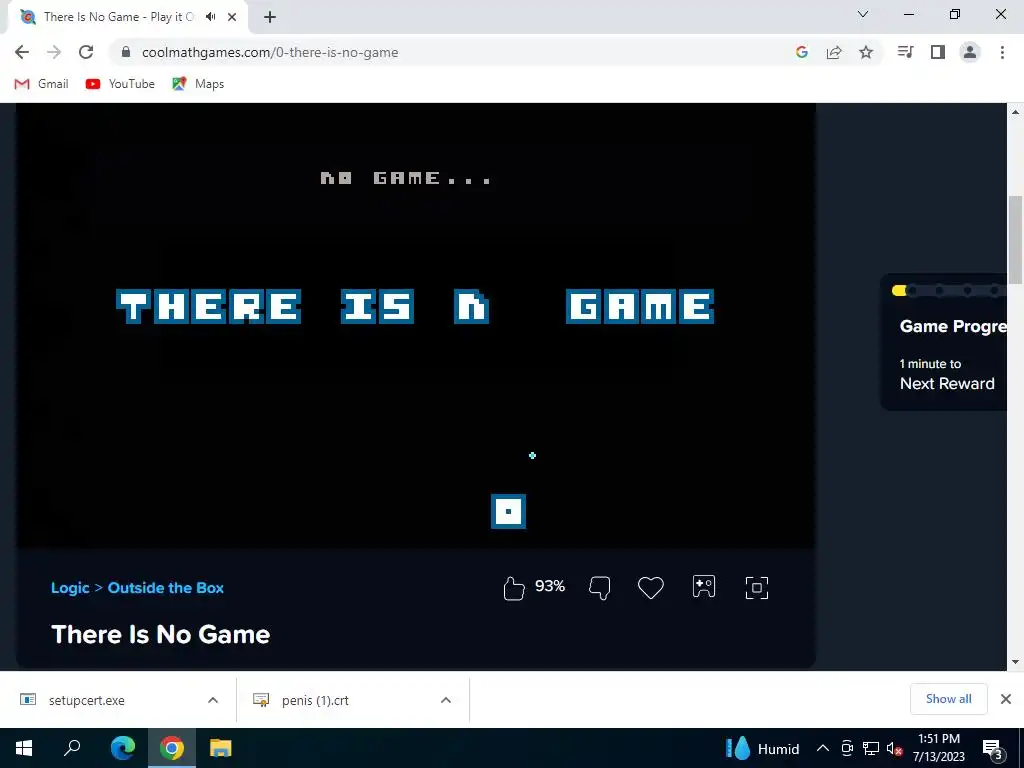
Task: Expand options for setupcert.exe download
Action: 213,700
